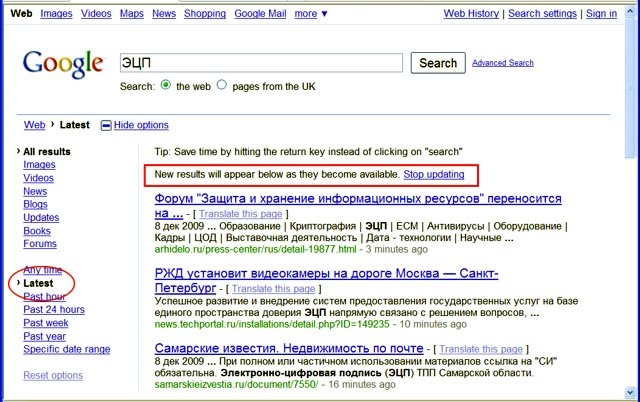
Task: Open Google Mail link
Action: [x=260, y=14]
